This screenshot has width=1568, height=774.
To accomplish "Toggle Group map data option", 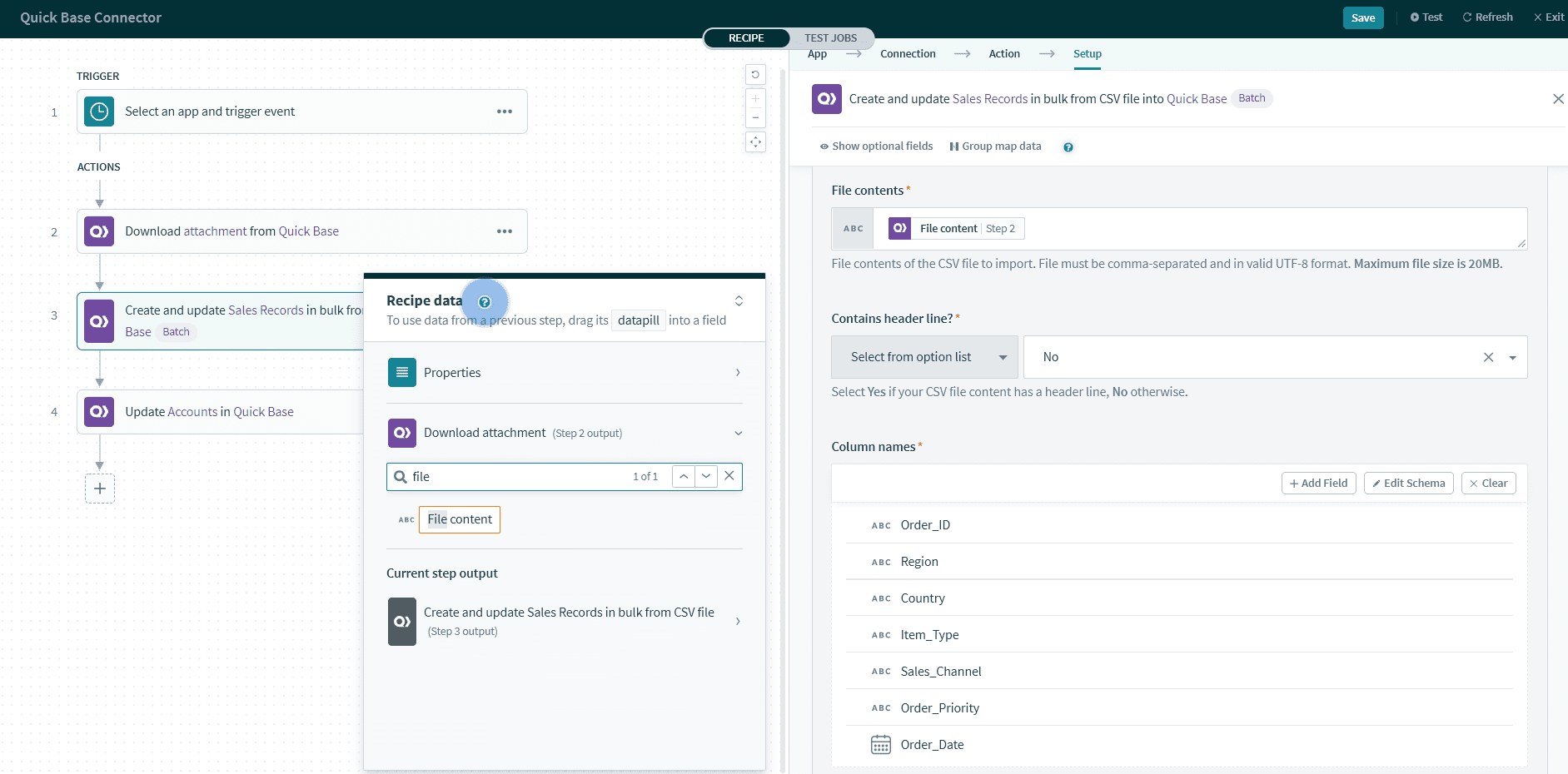I will [995, 146].
